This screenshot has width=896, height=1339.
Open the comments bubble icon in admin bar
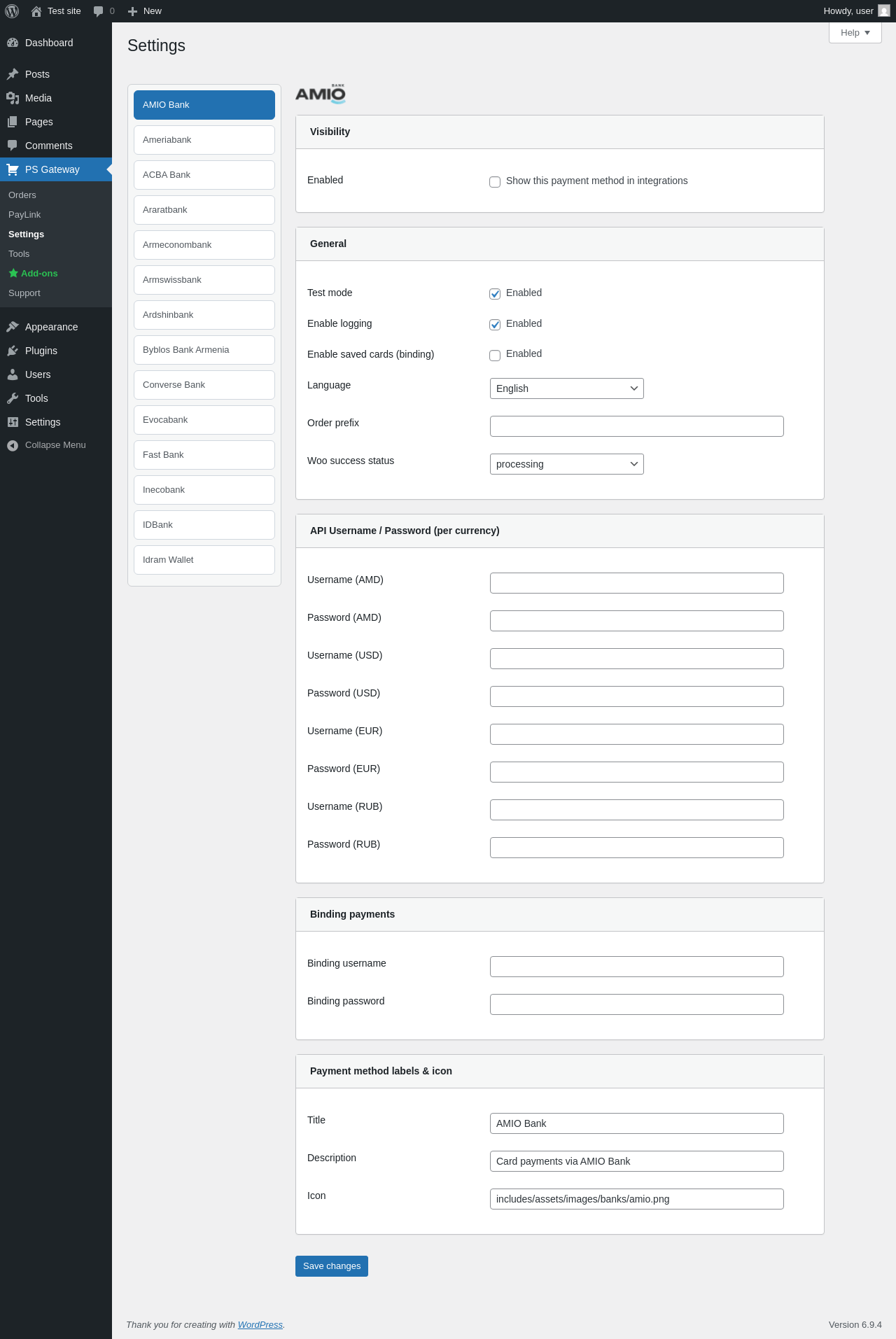[98, 11]
